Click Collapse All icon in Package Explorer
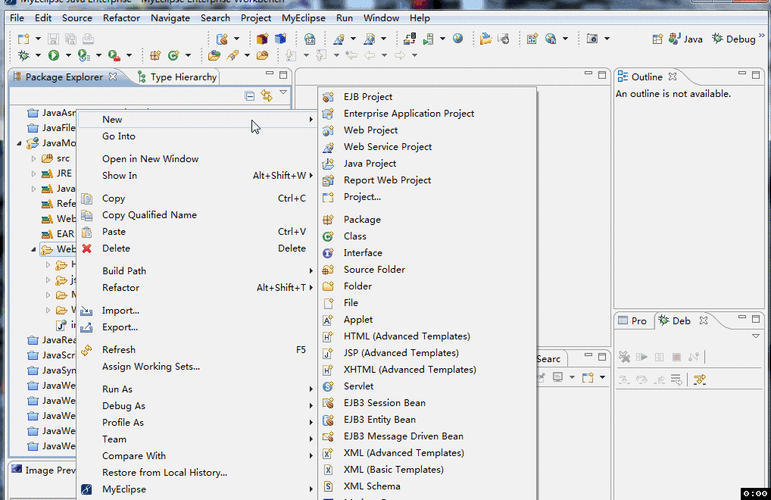Image resolution: width=771 pixels, height=500 pixels. (250, 96)
